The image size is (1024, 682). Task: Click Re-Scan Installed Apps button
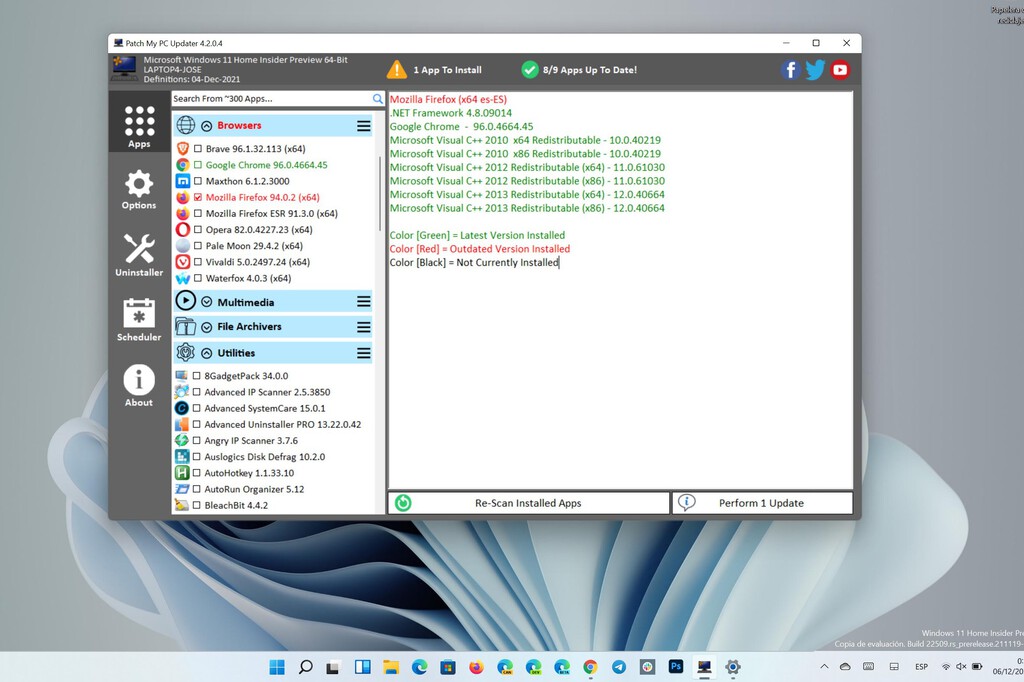(528, 503)
